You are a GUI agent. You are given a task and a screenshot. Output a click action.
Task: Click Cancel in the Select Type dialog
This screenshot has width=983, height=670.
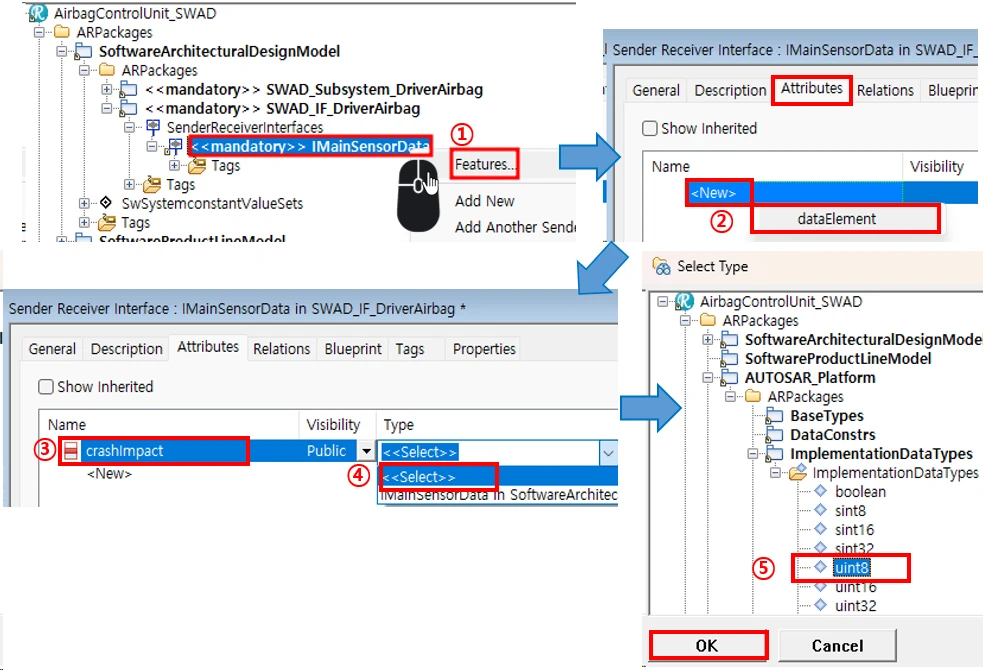837,646
